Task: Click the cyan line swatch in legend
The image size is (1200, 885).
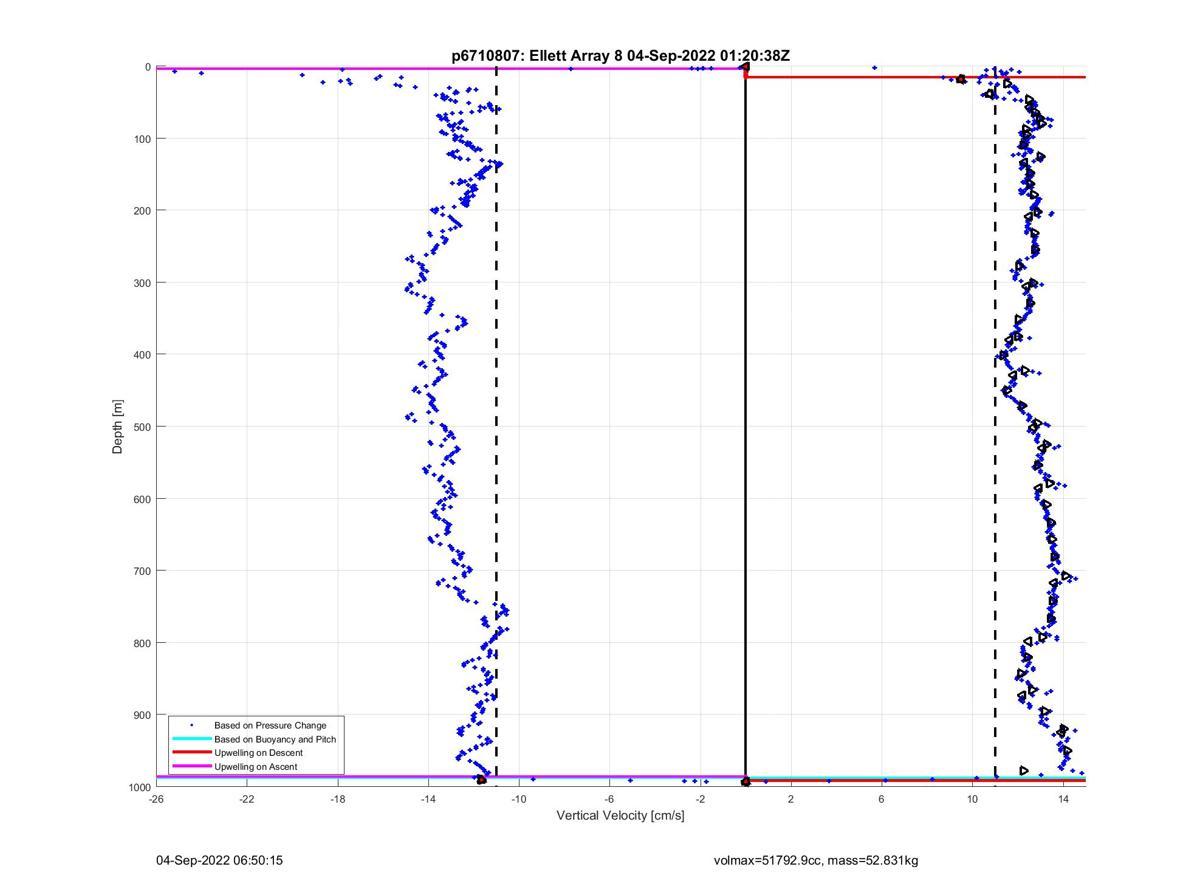Action: pos(192,739)
